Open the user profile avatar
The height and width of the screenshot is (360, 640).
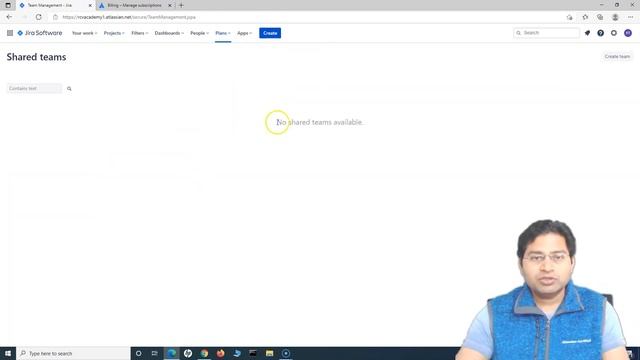click(x=628, y=33)
